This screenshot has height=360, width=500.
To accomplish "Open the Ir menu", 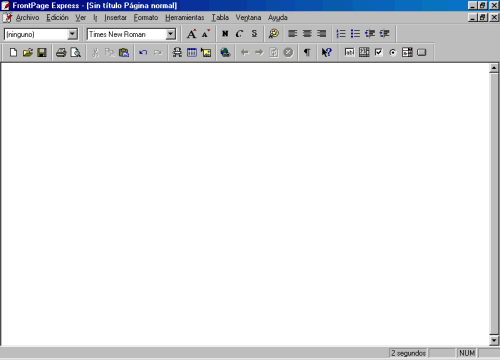I will click(x=95, y=17).
